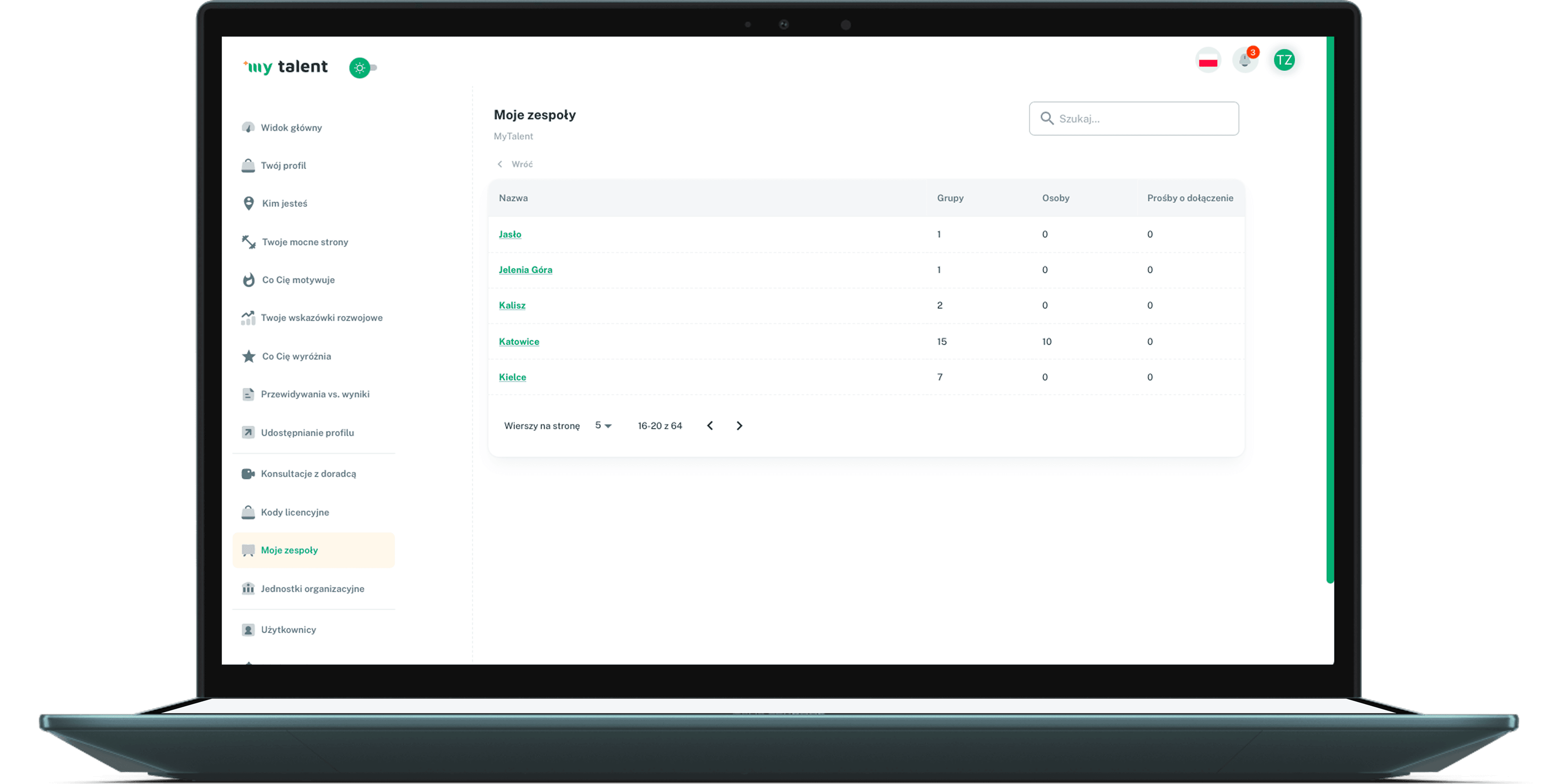Viewport: 1558px width, 784px height.
Task: Click the Jednostki organizacyjne building icon
Action: click(x=248, y=589)
